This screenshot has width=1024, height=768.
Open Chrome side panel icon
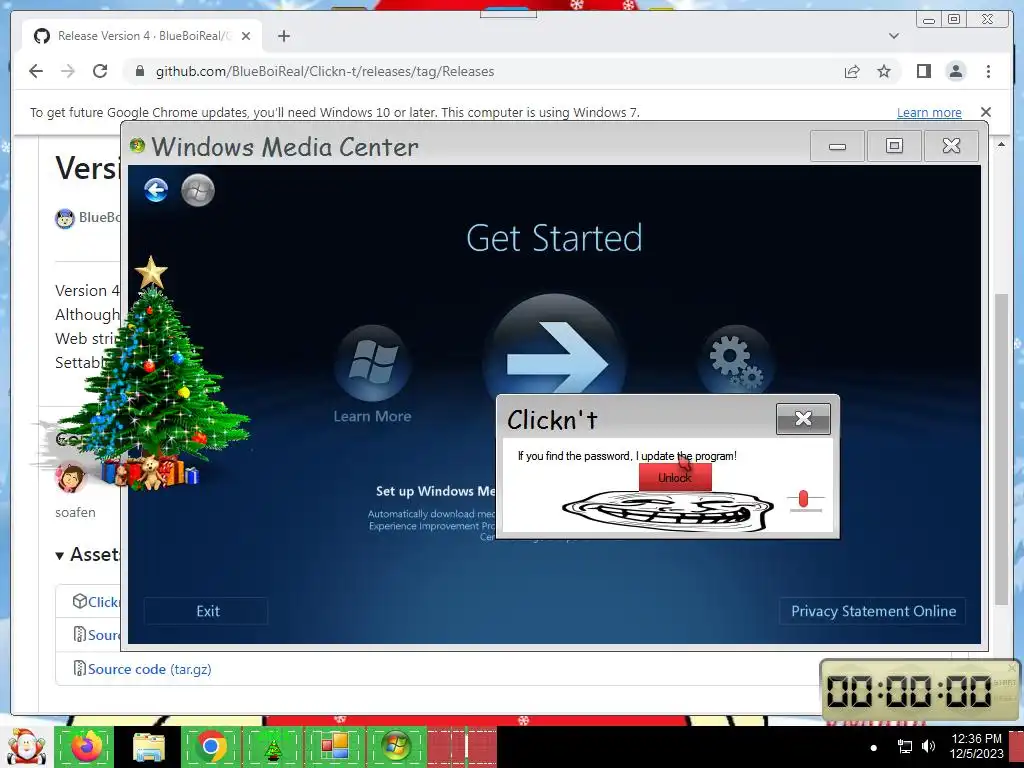923,71
